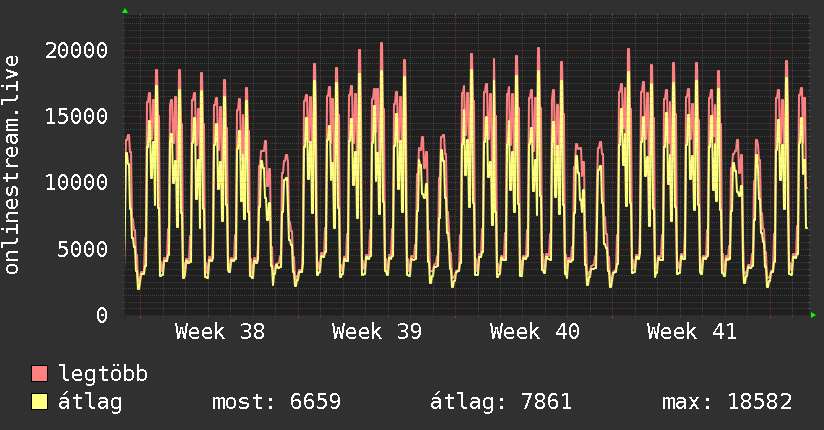
Task: Click the pink legtöbb legend swatch
Action: coord(39,373)
